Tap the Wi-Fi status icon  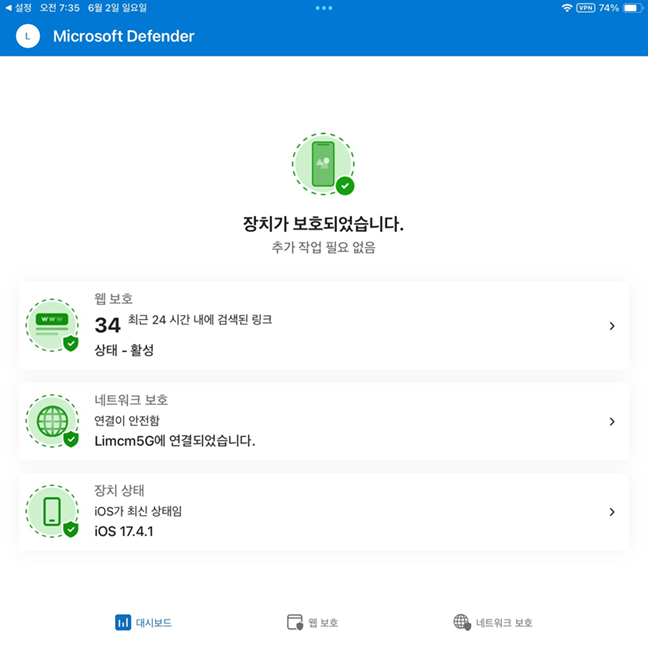(567, 8)
